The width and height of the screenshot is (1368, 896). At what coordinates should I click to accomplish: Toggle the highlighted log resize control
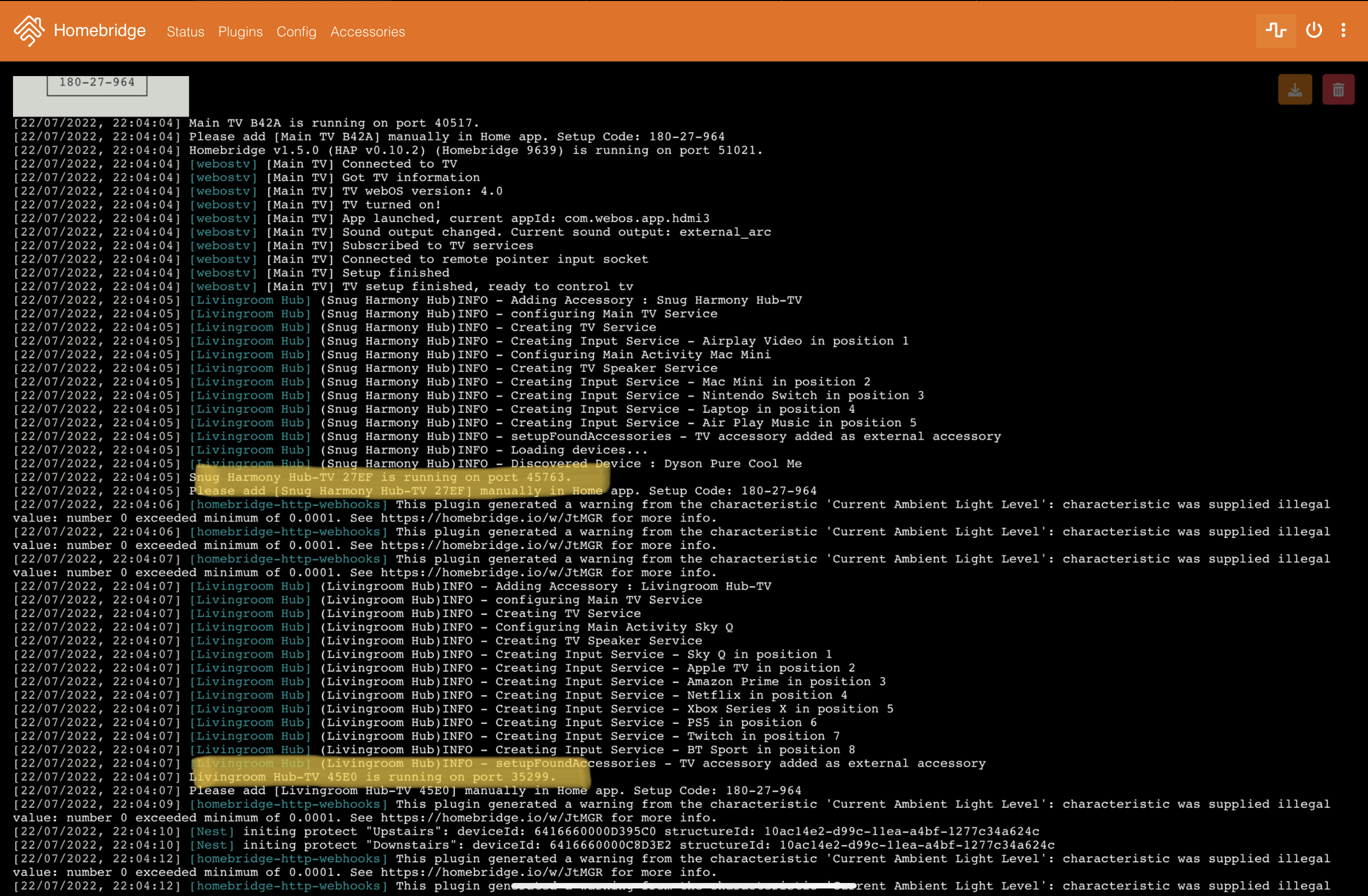(x=1276, y=31)
